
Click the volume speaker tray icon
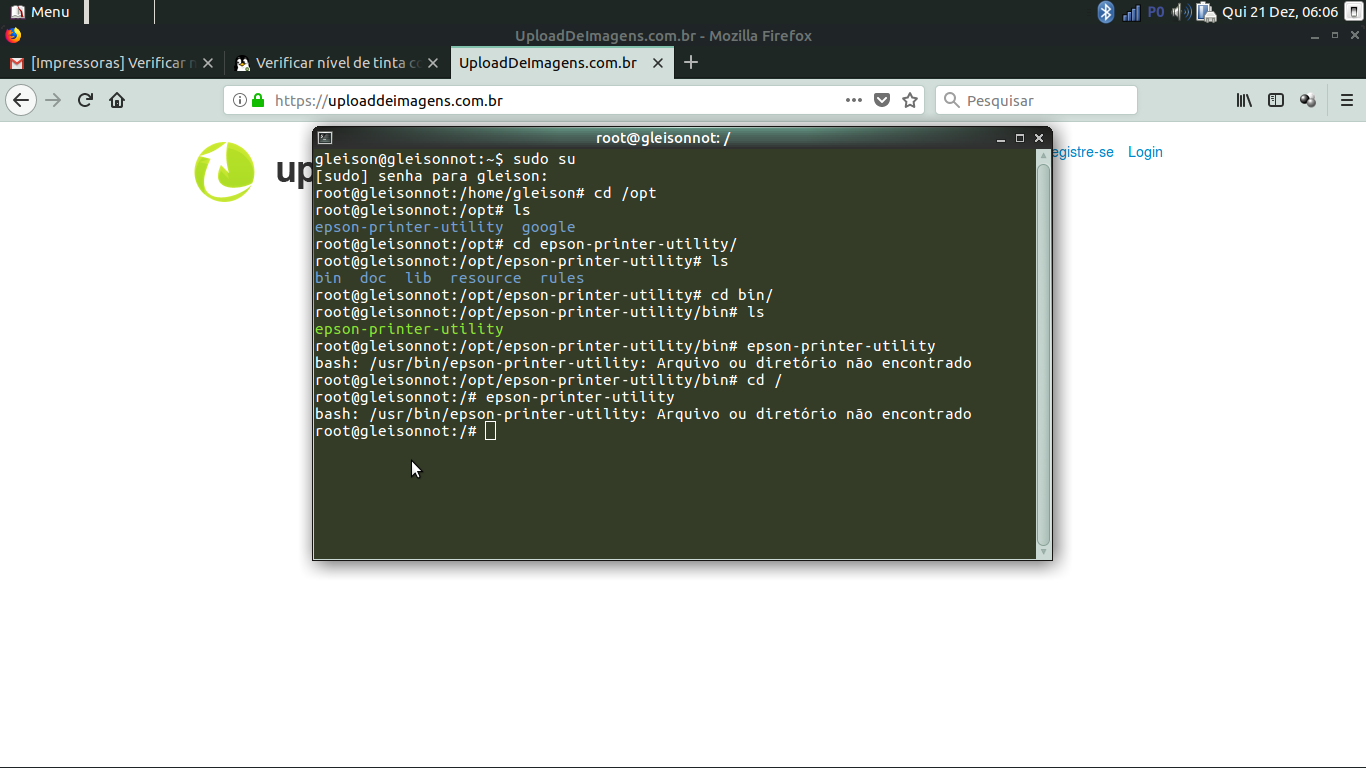point(1181,12)
